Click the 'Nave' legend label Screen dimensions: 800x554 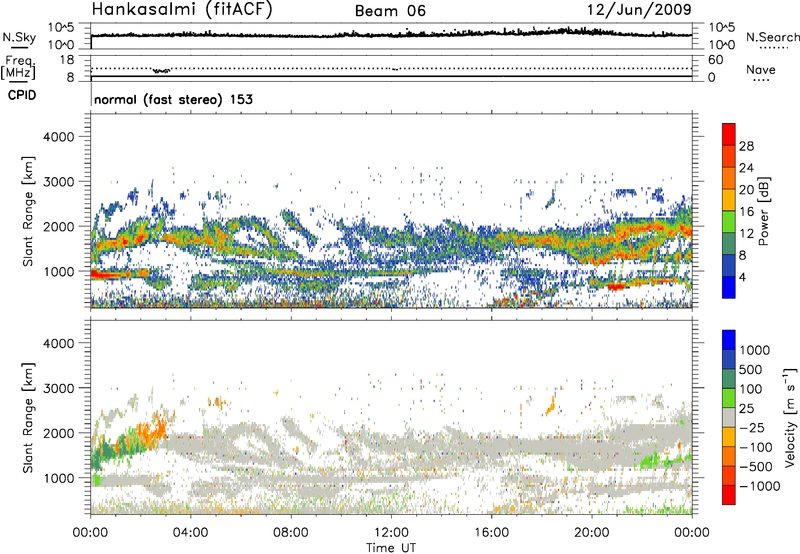coord(761,69)
